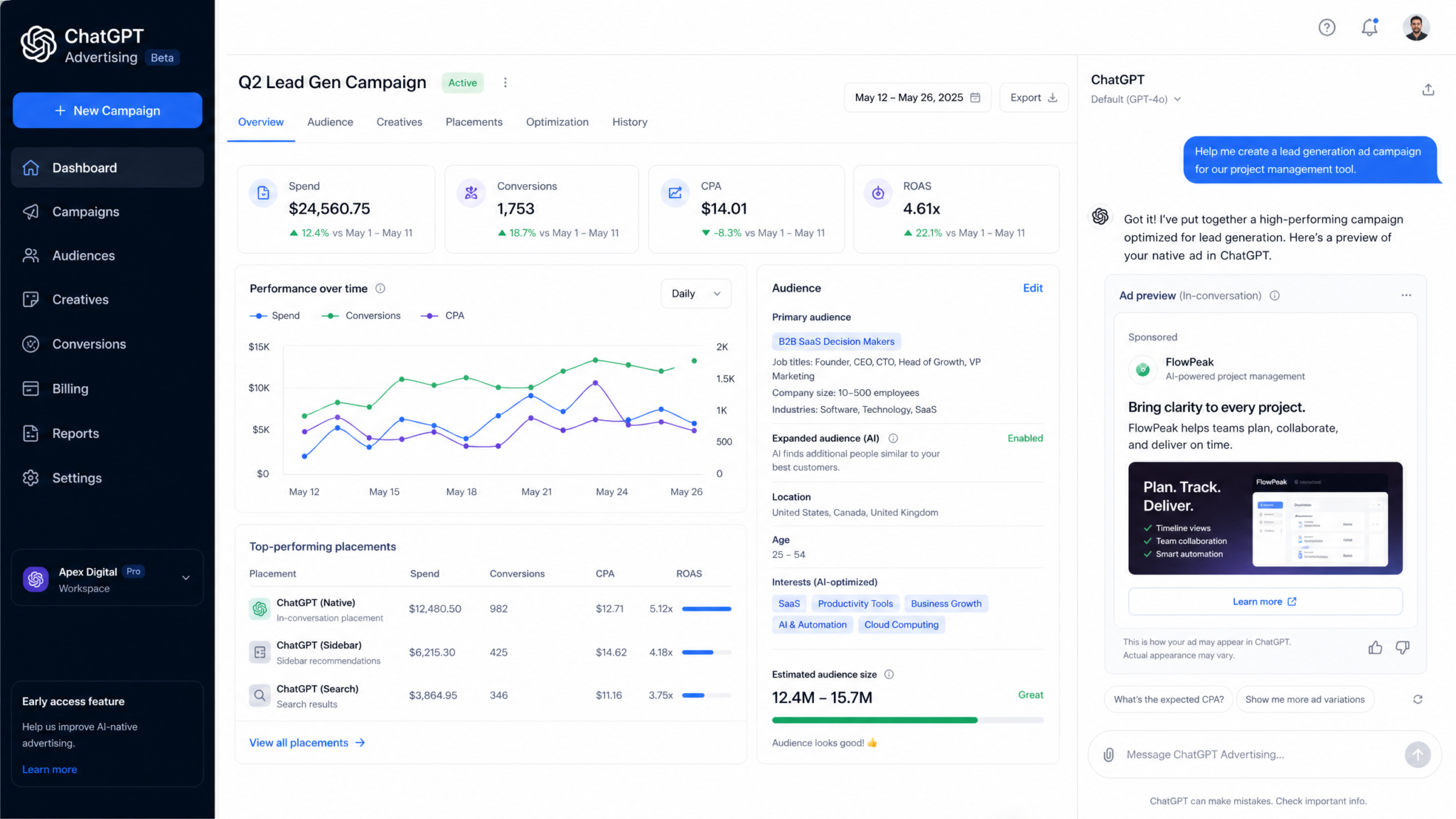Click the CPA card chart icon
The width and height of the screenshot is (1456, 819).
tap(675, 193)
